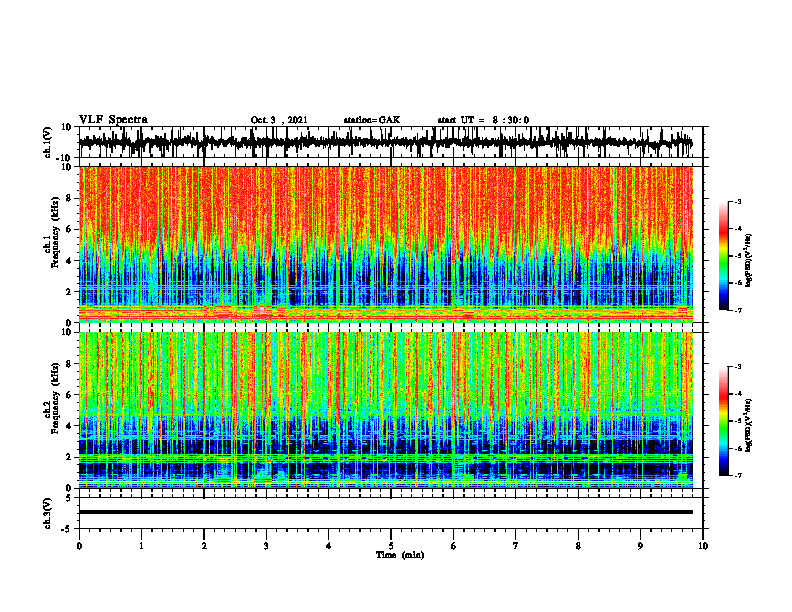Click the ch.1 color scale bar
The height and width of the screenshot is (612, 792).
(x=723, y=256)
